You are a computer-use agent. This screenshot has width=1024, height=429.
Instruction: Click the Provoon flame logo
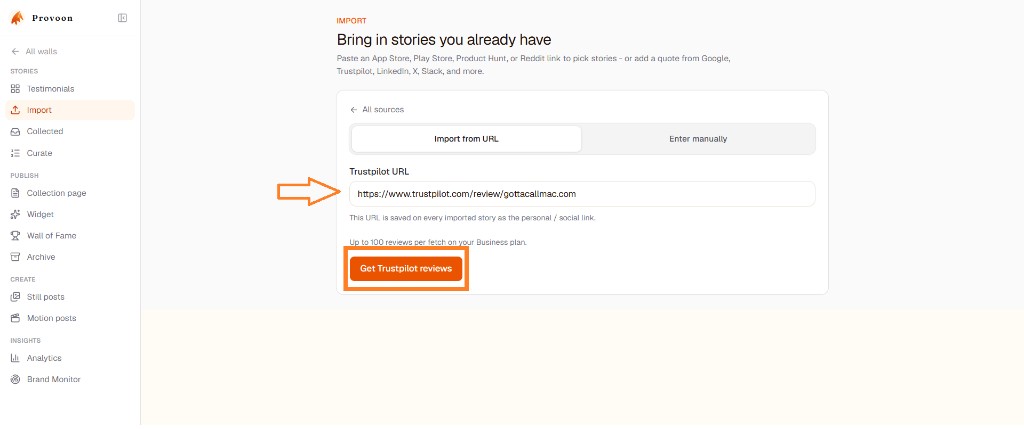(x=17, y=18)
